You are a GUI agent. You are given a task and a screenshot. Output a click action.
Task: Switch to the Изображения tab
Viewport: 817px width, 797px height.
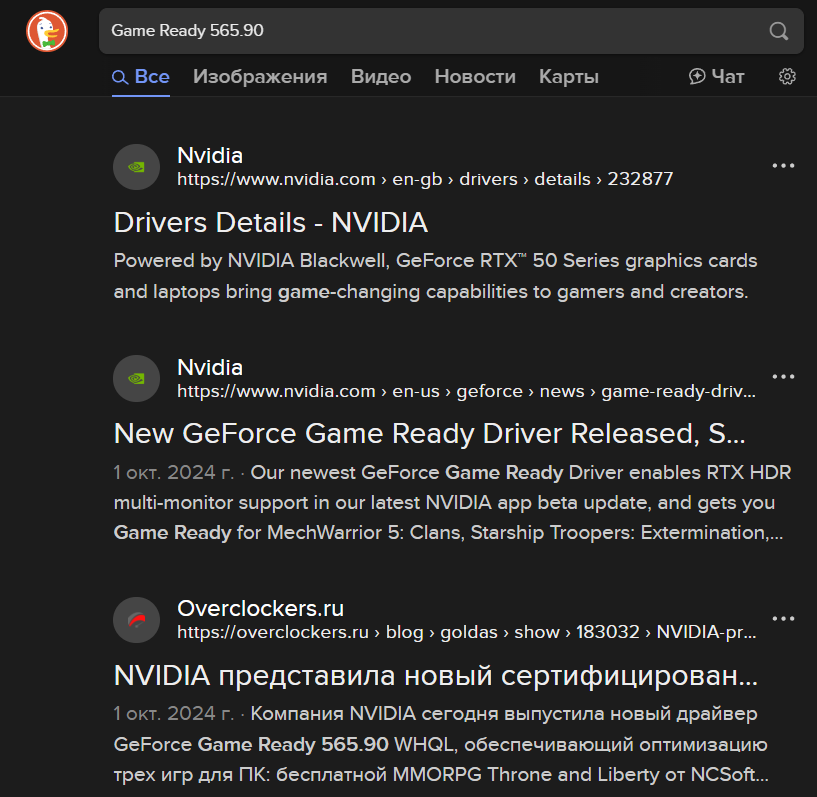click(260, 77)
